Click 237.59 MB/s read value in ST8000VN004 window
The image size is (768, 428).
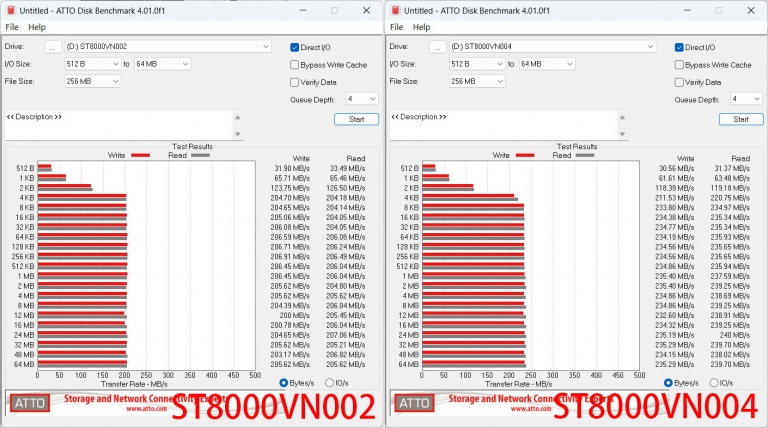pyautogui.click(x=730, y=276)
